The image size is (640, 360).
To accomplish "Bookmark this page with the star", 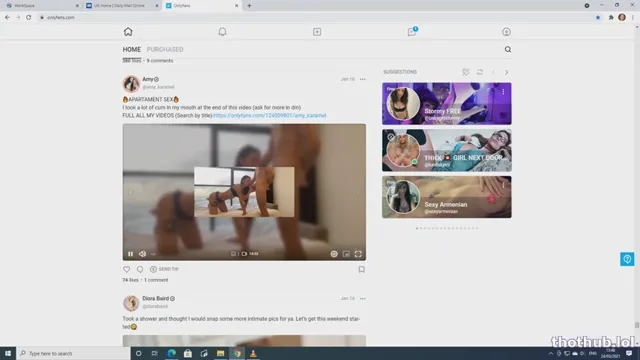I will pyautogui.click(x=598, y=18).
